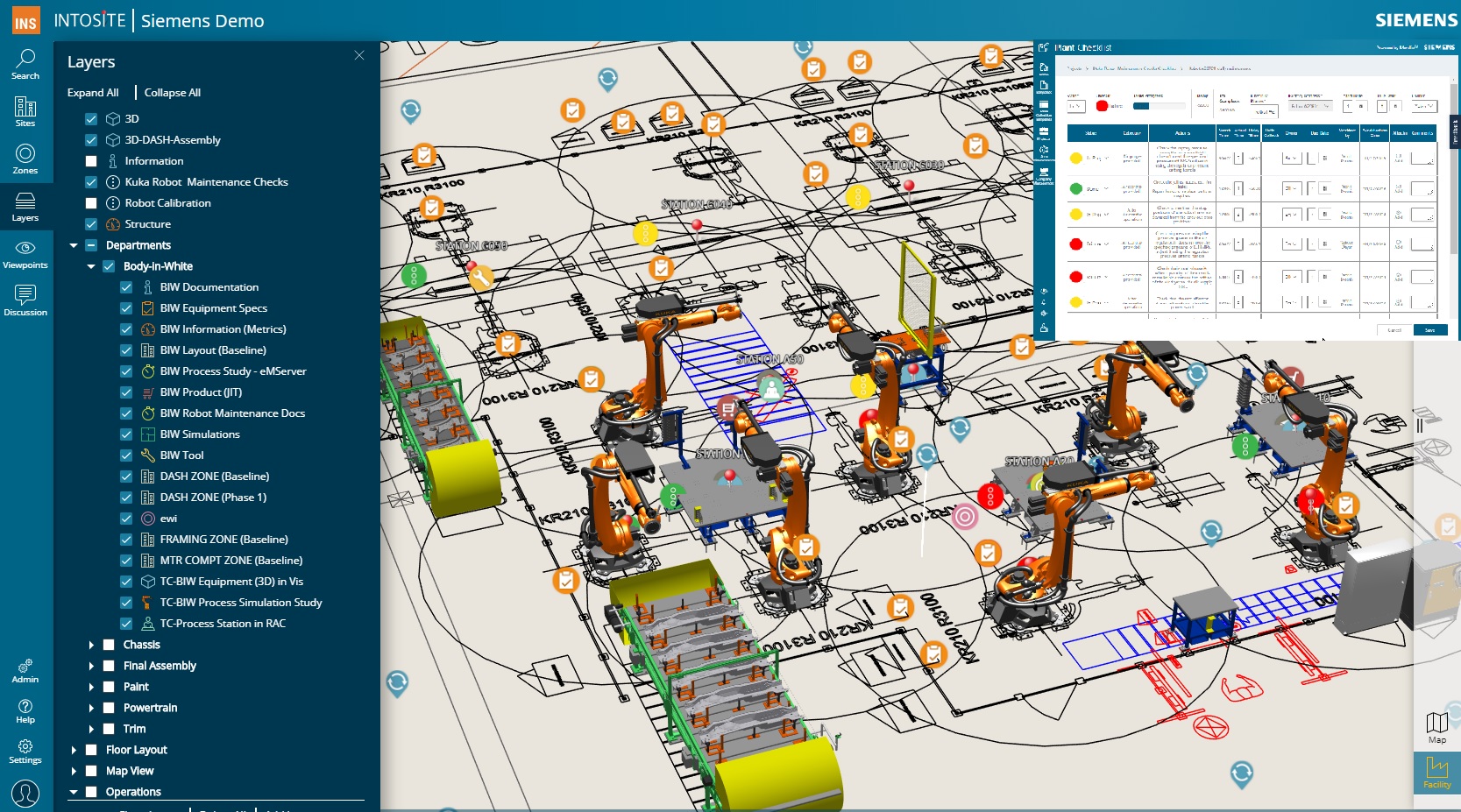Click the Structure layer icon
The height and width of the screenshot is (812, 1461).
pos(113,223)
